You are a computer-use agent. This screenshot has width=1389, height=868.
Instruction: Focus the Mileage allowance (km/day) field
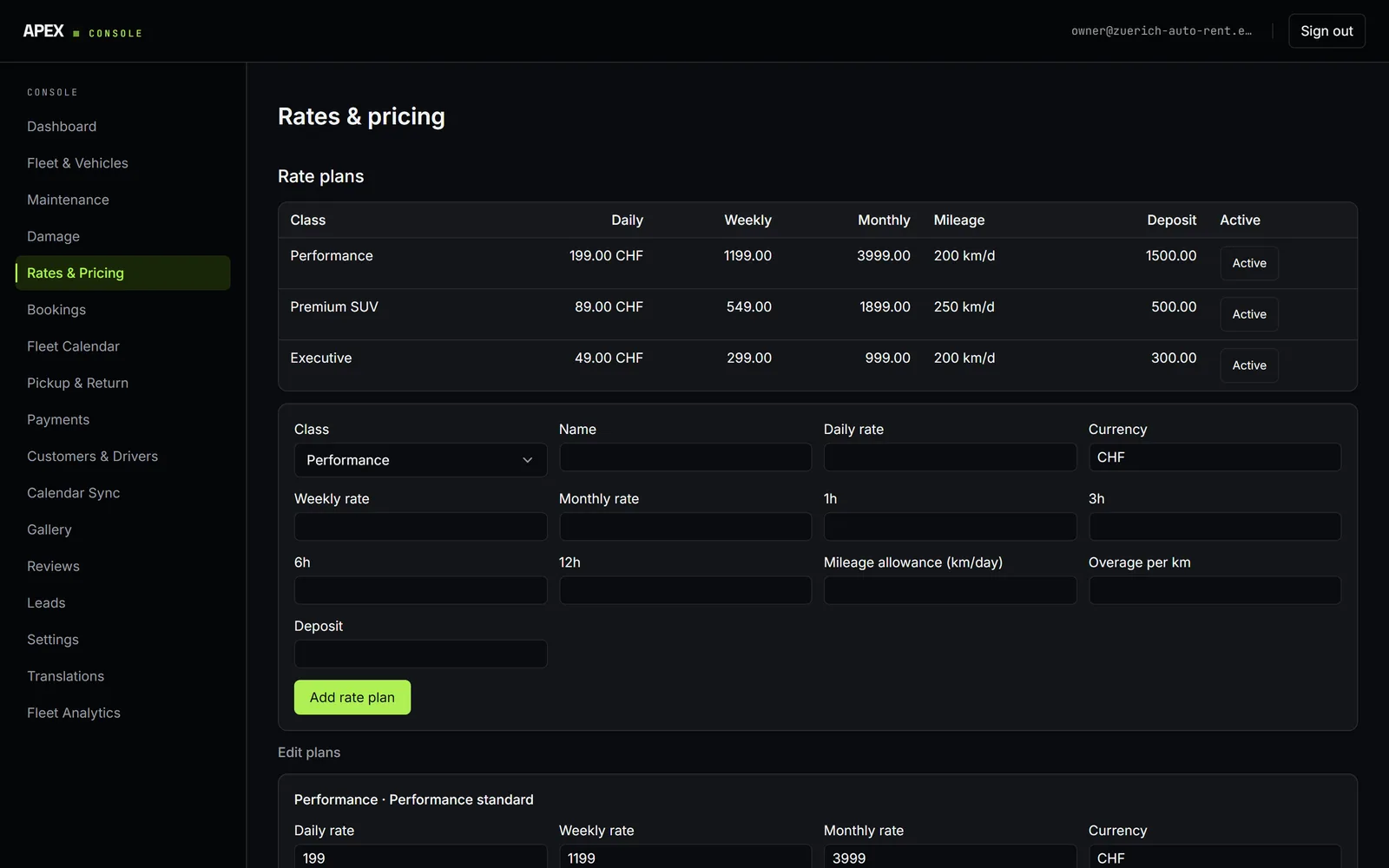(950, 590)
